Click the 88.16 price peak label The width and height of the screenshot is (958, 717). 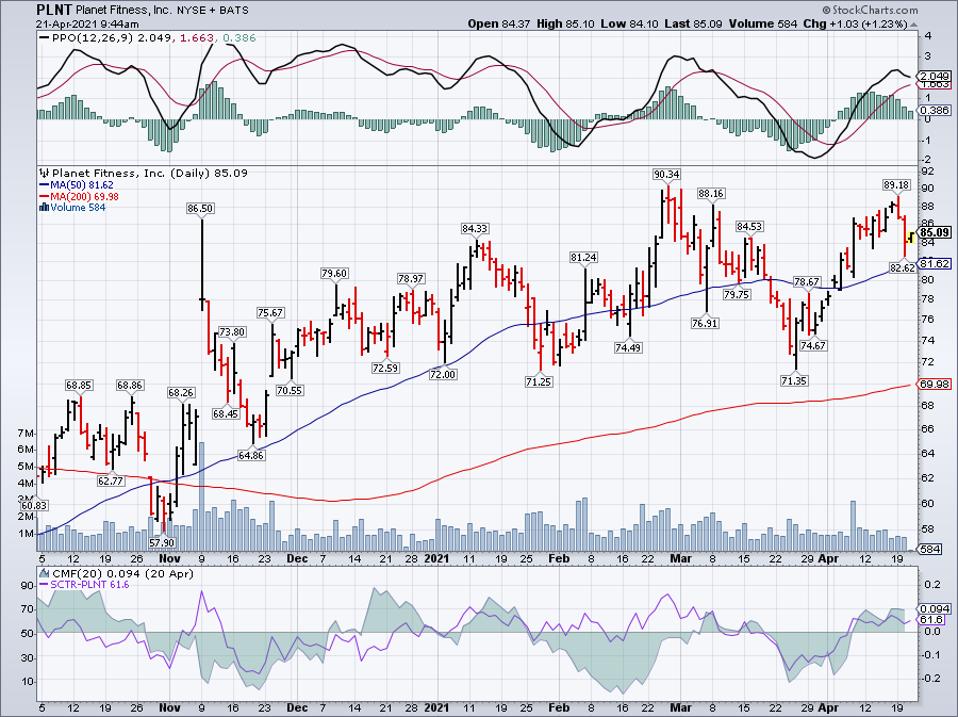click(x=711, y=194)
